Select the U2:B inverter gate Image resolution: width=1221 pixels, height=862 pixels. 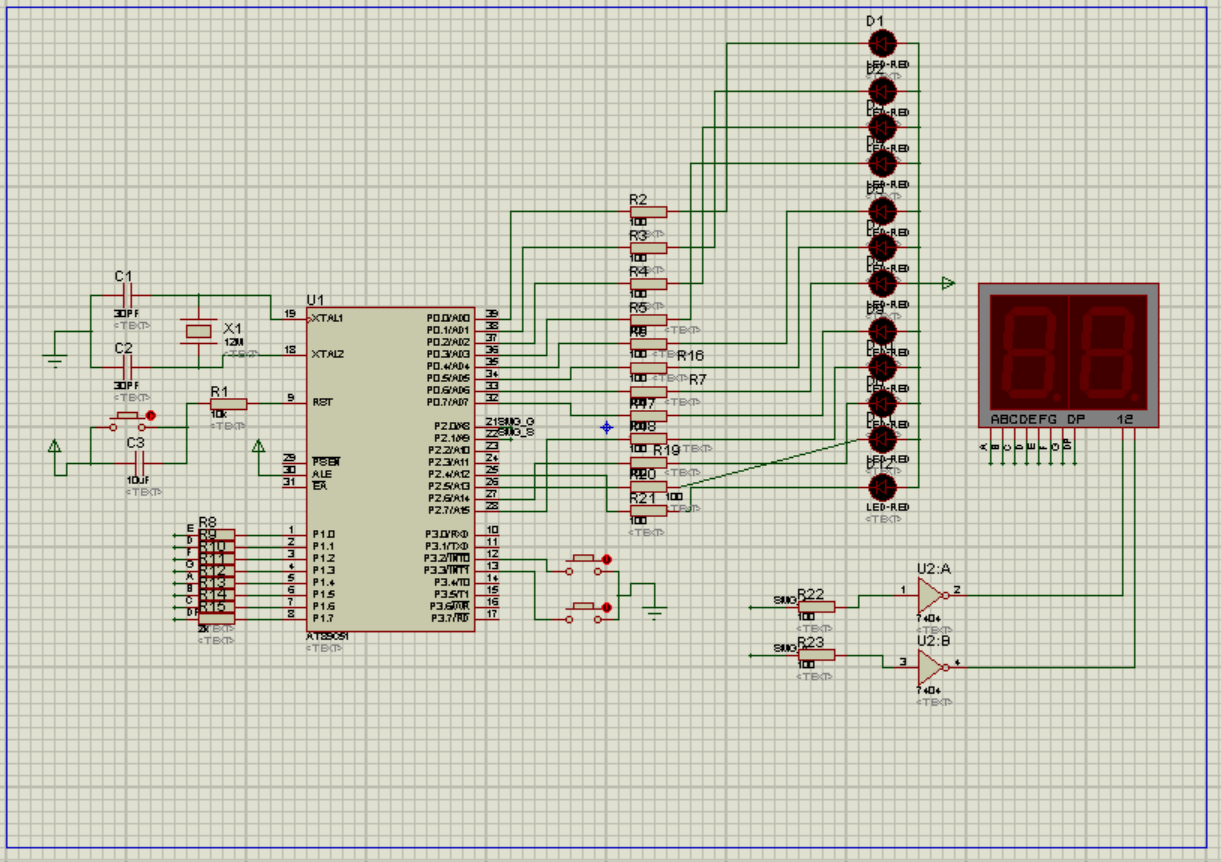pos(930,666)
